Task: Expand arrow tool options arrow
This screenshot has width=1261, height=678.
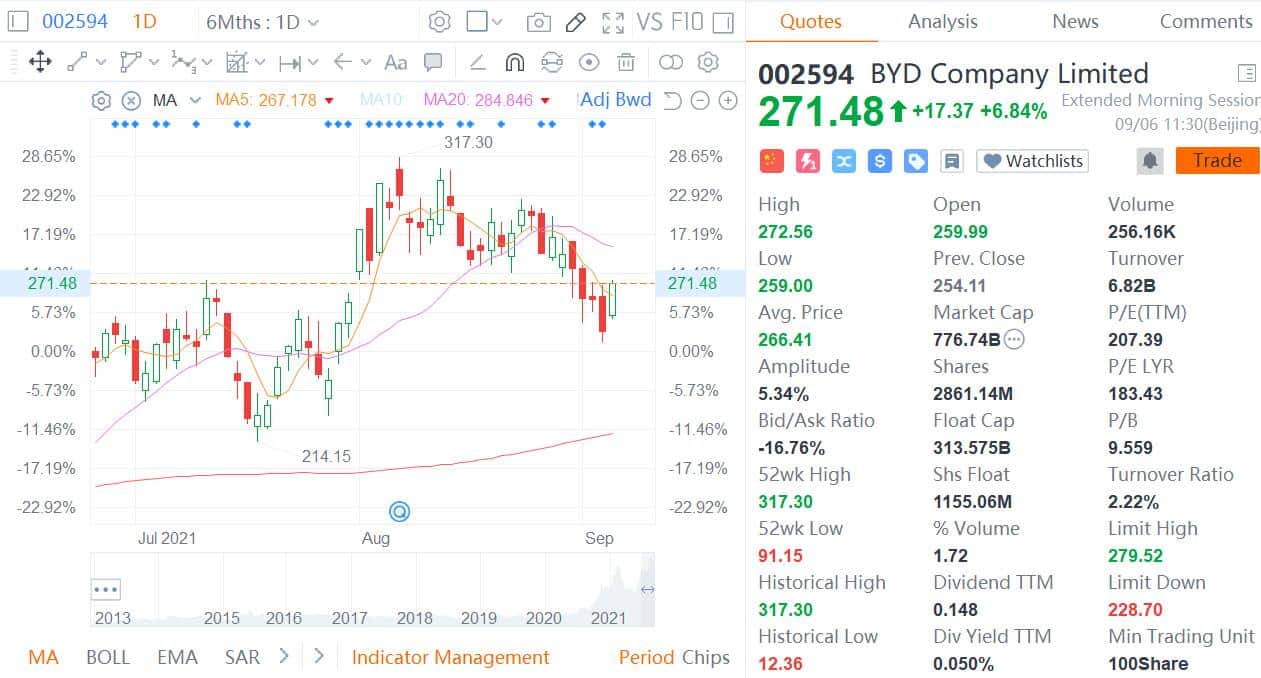Action: point(366,62)
